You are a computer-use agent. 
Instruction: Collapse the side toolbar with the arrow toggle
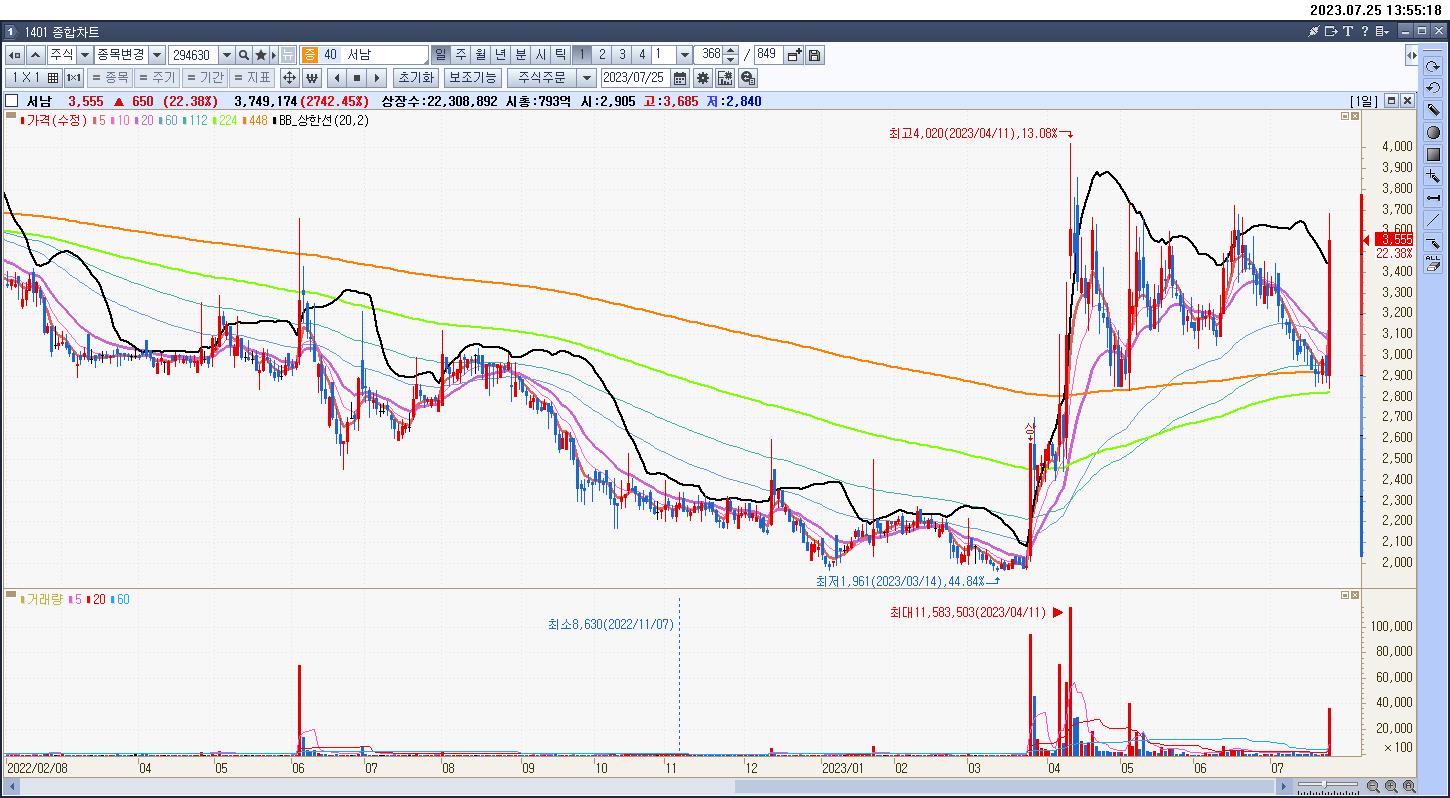point(1412,55)
